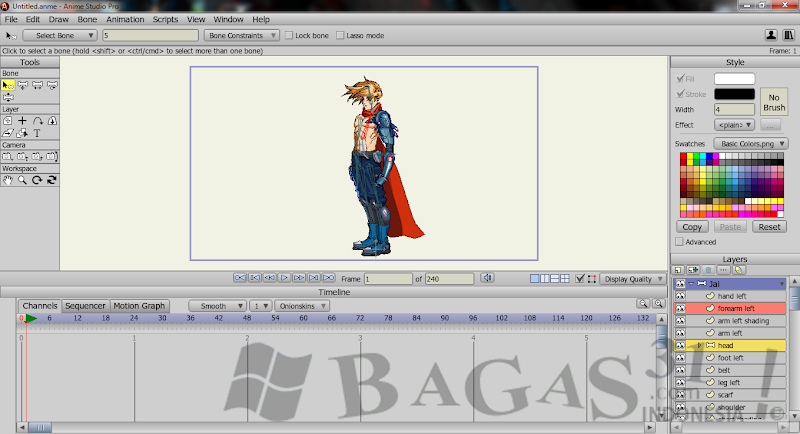
Task: Play the animation
Action: [x=284, y=278]
